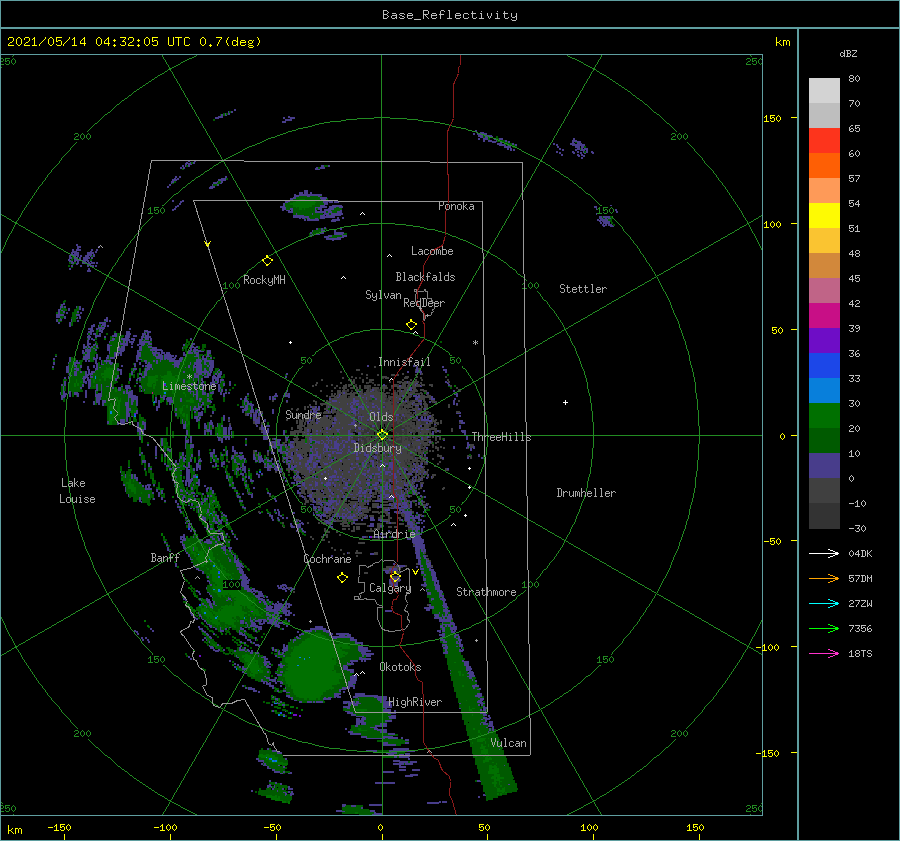Click the Banff town label
Image resolution: width=900 pixels, height=841 pixels.
[165, 558]
